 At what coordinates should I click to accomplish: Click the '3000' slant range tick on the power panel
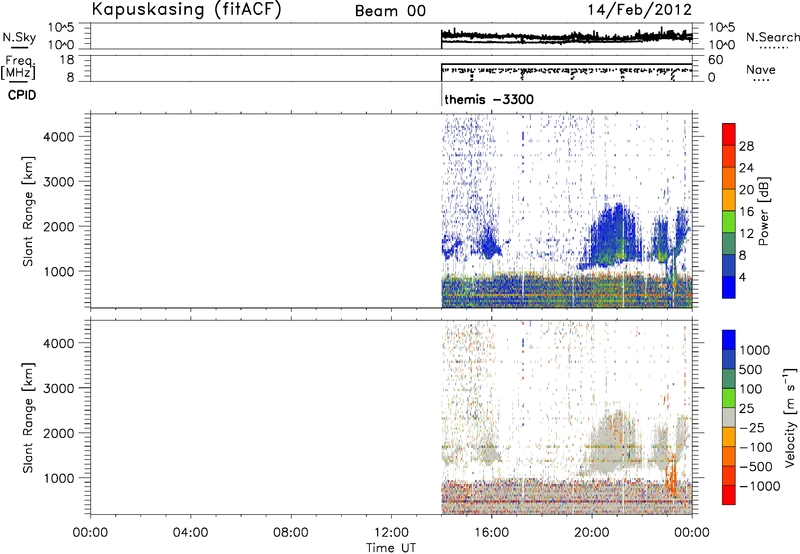[59, 182]
